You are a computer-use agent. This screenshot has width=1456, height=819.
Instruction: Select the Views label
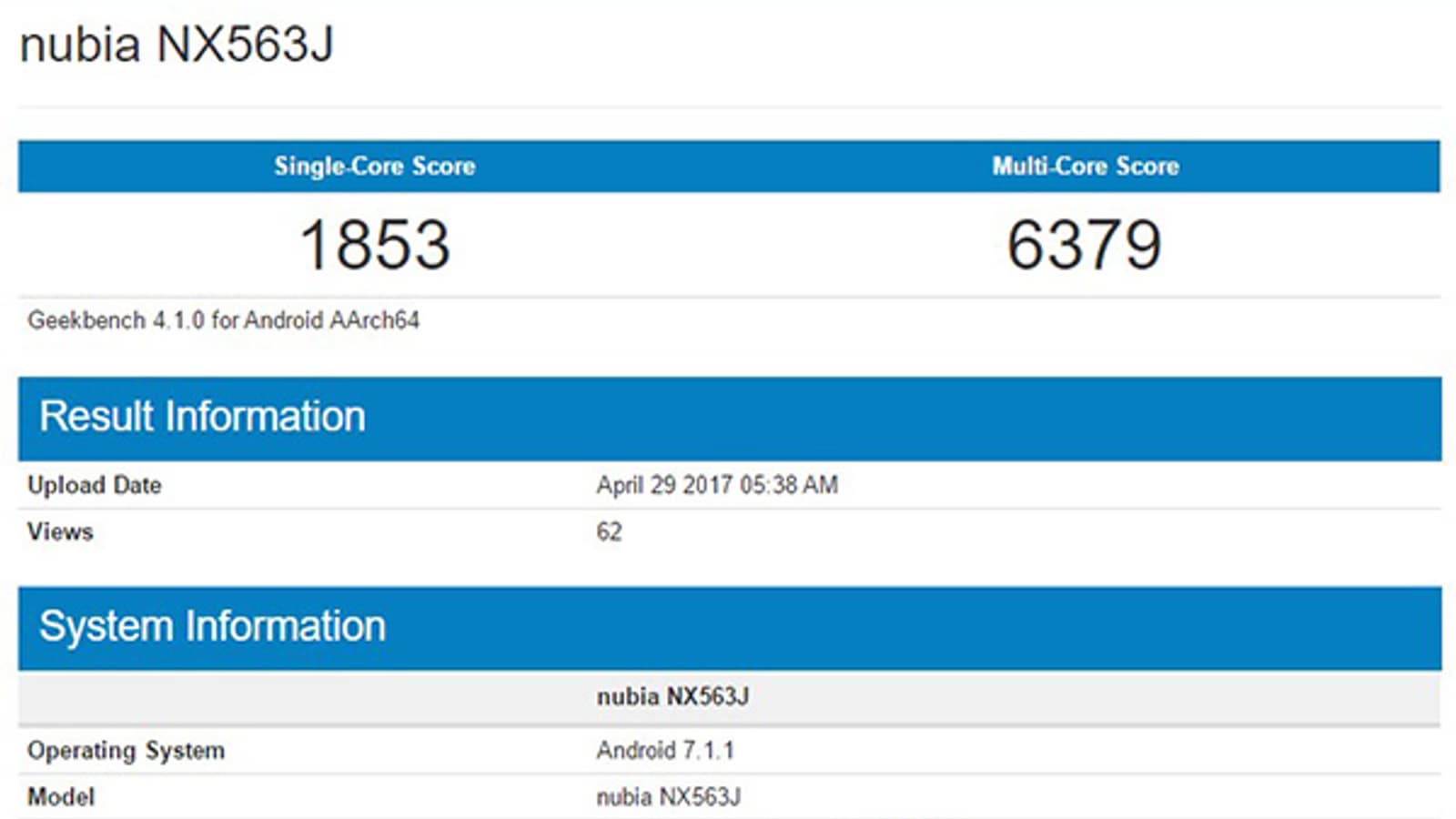pos(60,531)
